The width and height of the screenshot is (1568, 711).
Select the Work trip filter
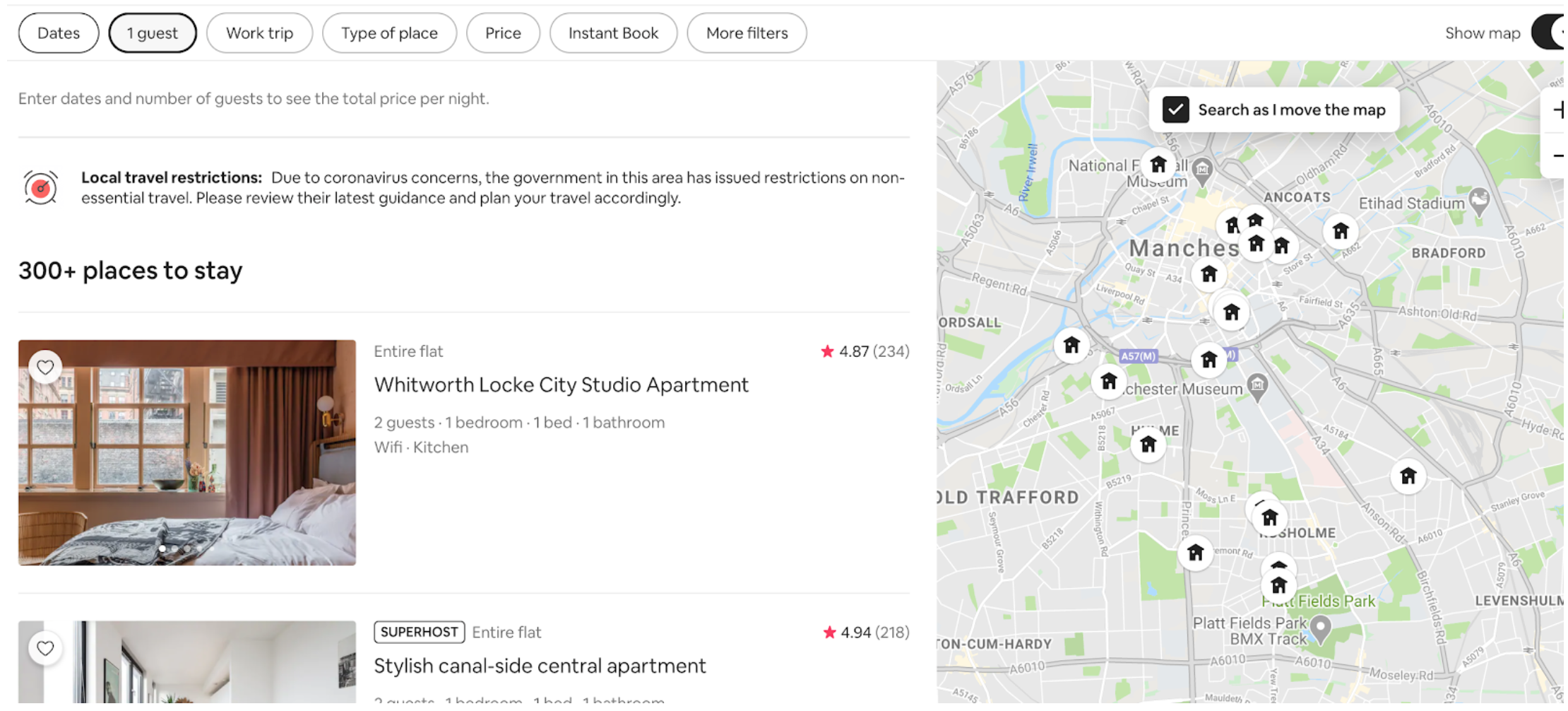259,33
